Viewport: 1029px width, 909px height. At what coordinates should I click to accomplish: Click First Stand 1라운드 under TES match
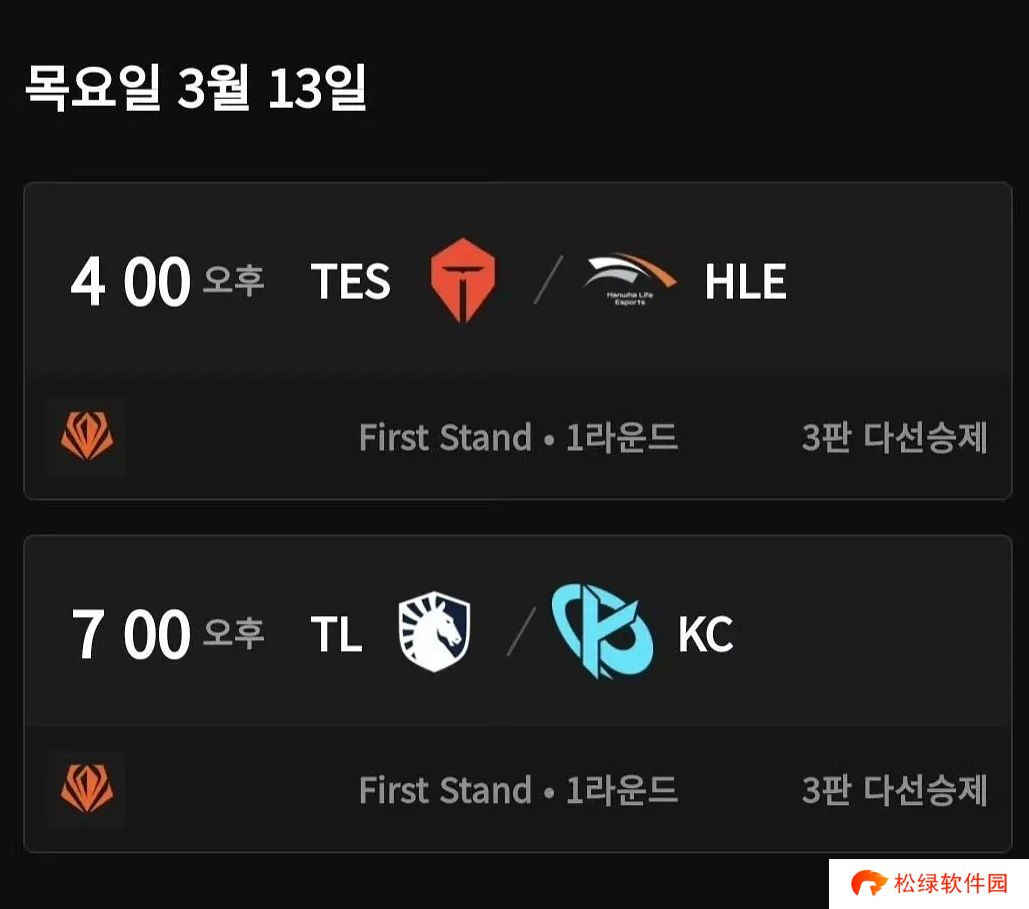518,437
